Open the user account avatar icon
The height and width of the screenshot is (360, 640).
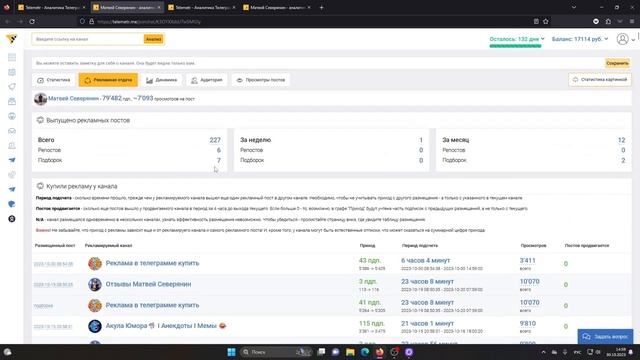[x=622, y=39]
